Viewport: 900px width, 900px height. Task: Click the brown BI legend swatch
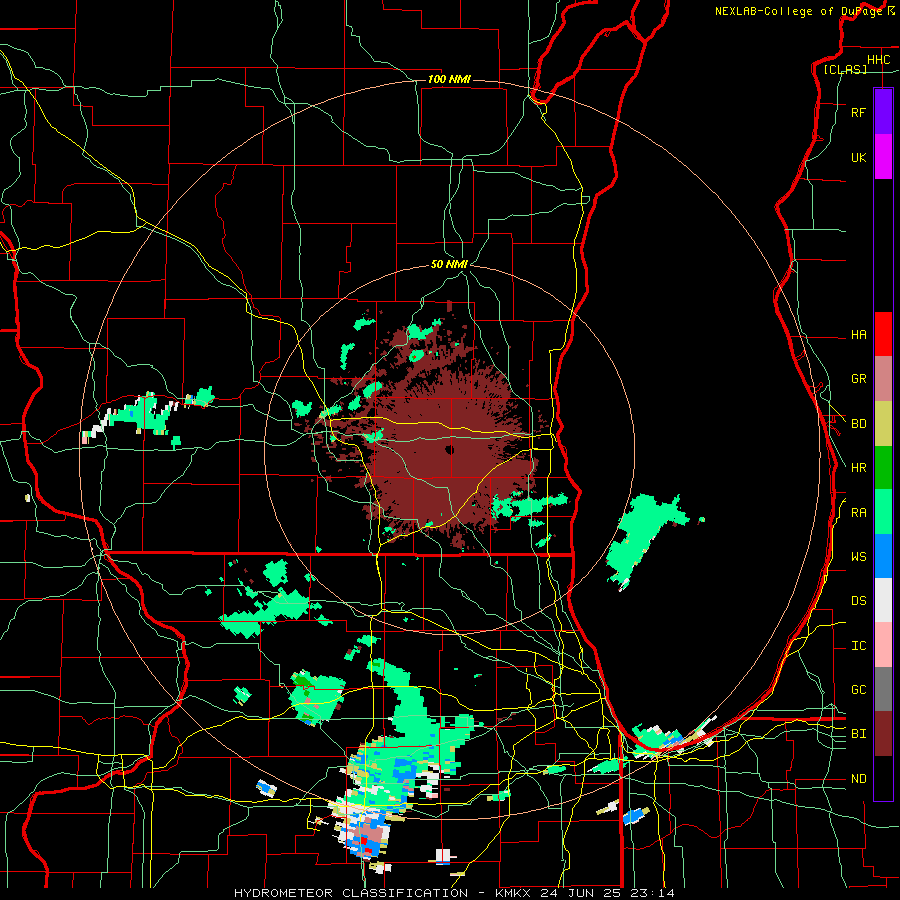pos(883,734)
